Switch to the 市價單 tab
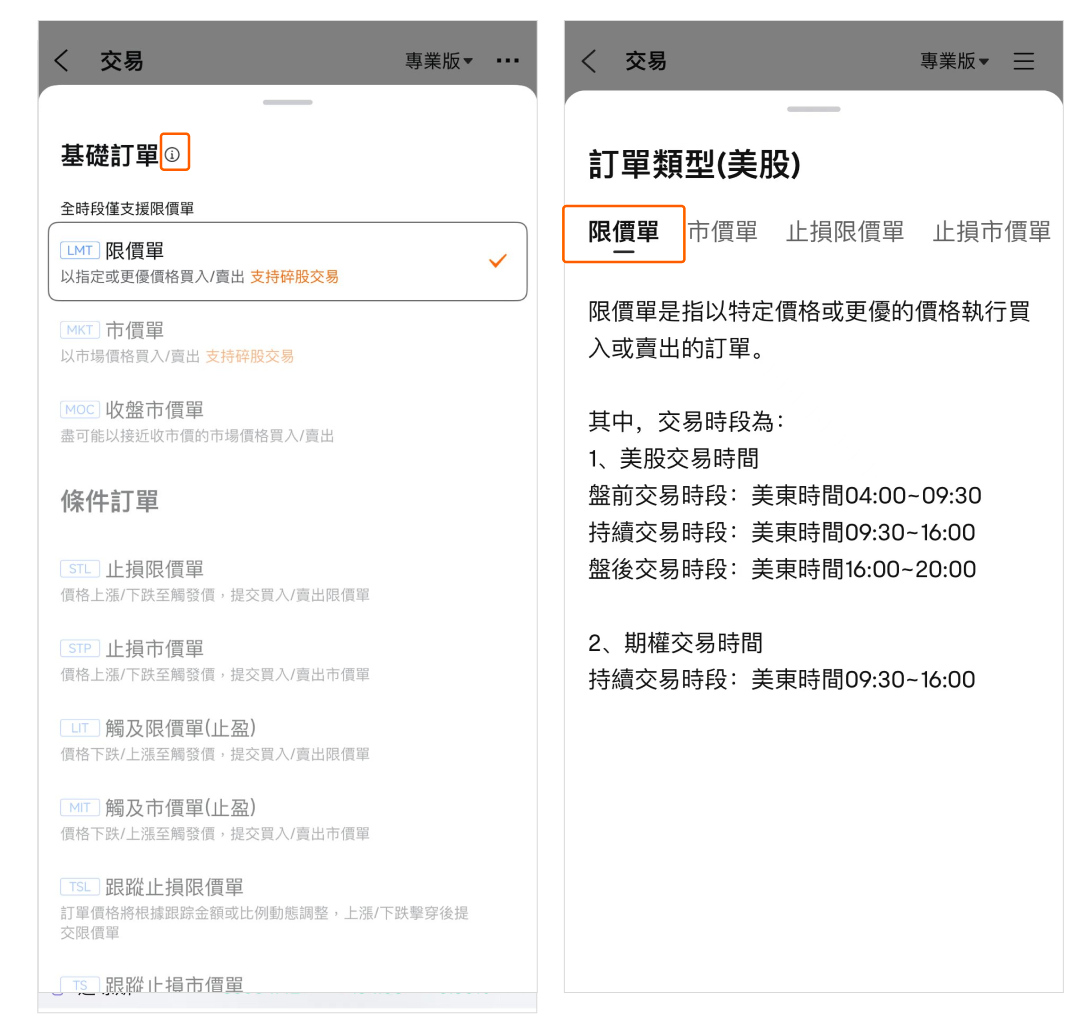This screenshot has height=1034, width=1067. (x=722, y=232)
